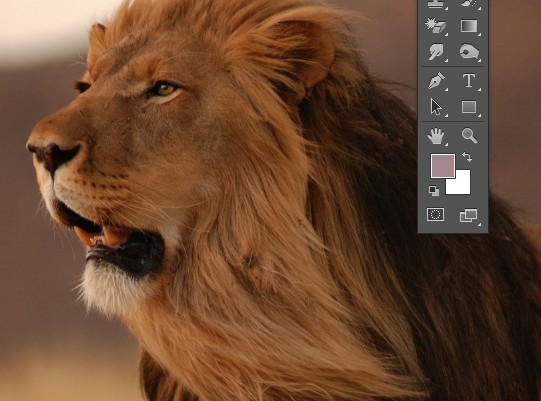Select the Sponge tool
Image resolution: width=541 pixels, height=401 pixels.
469,52
